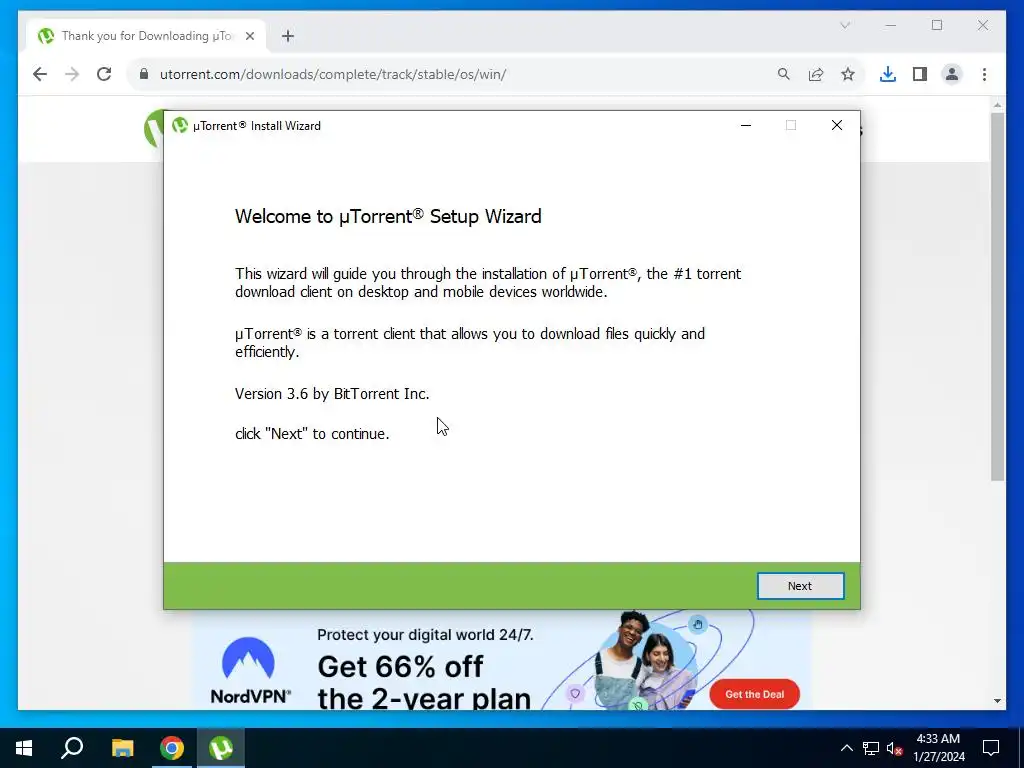1024x768 pixels.
Task: Open network status tray icon
Action: [x=871, y=748]
